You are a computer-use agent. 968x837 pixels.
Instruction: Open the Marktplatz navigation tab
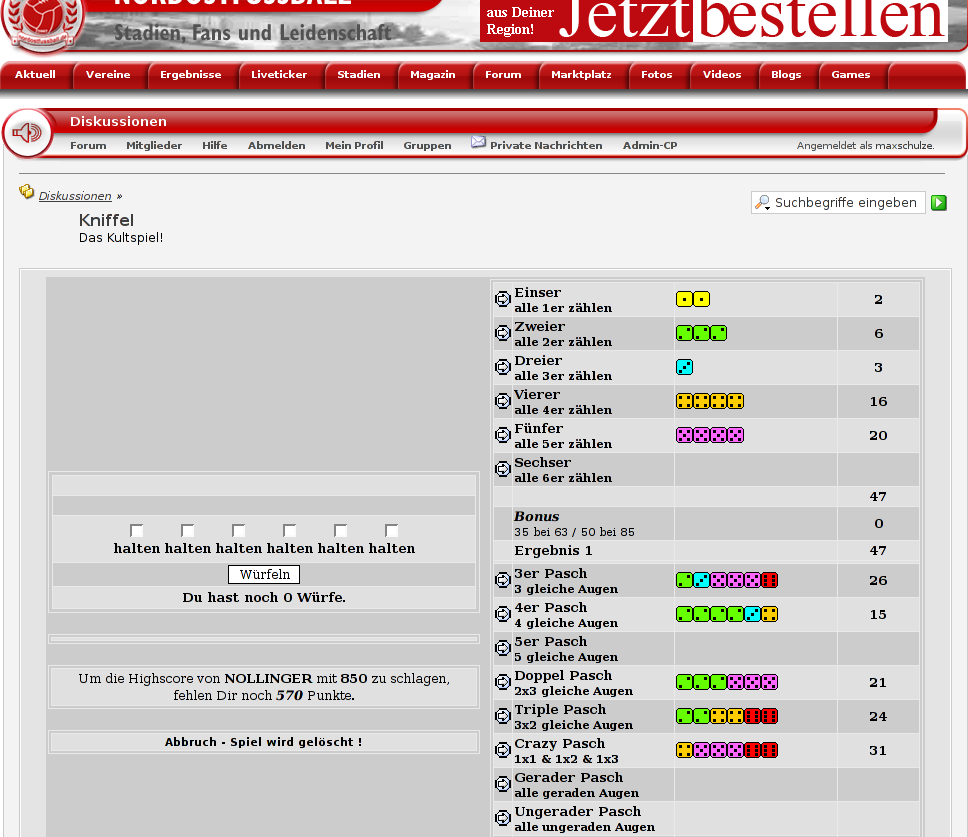pos(581,75)
